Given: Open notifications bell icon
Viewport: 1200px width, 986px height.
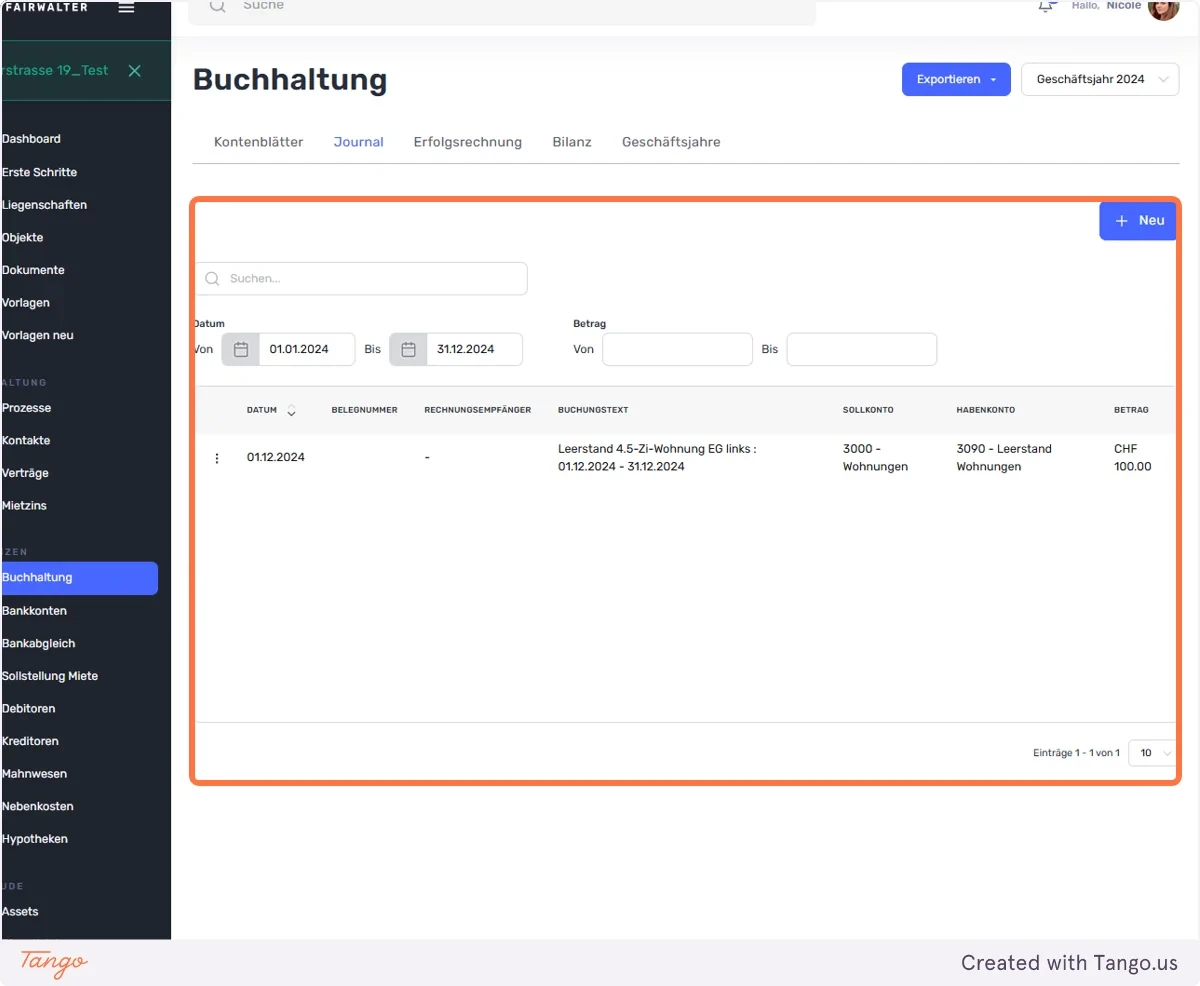Looking at the screenshot, I should click(1047, 6).
